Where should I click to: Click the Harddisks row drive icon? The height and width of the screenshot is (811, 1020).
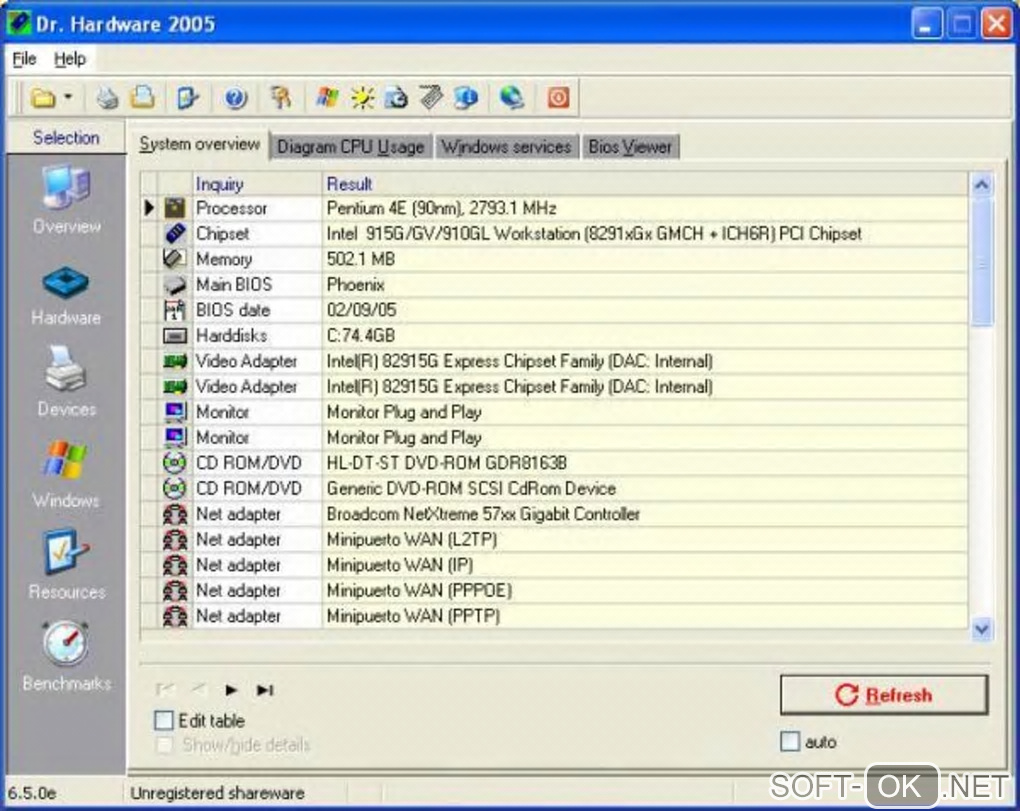point(174,336)
